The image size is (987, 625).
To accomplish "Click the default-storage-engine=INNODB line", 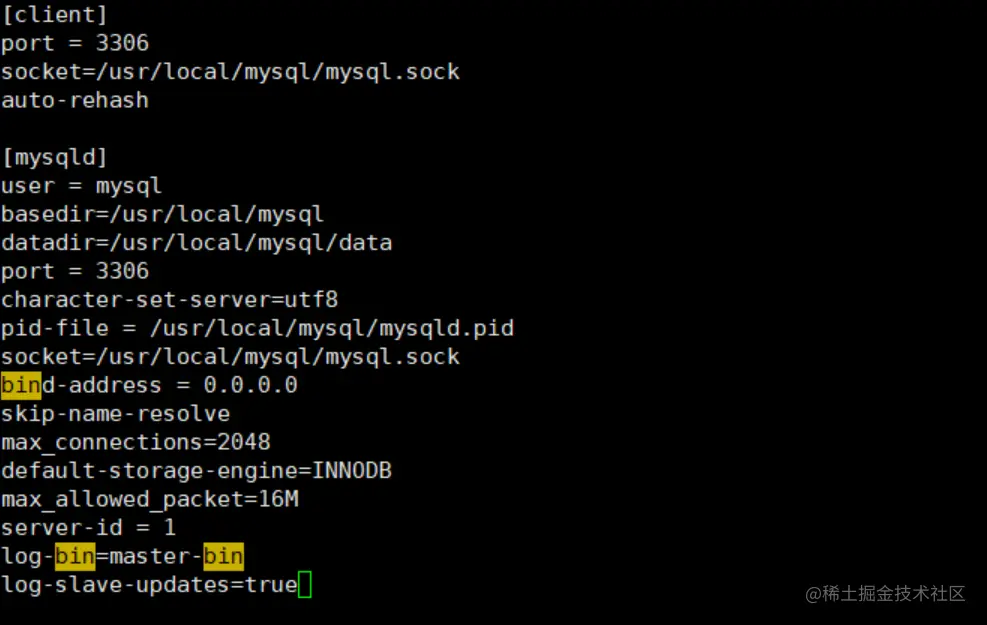I will [196, 470].
